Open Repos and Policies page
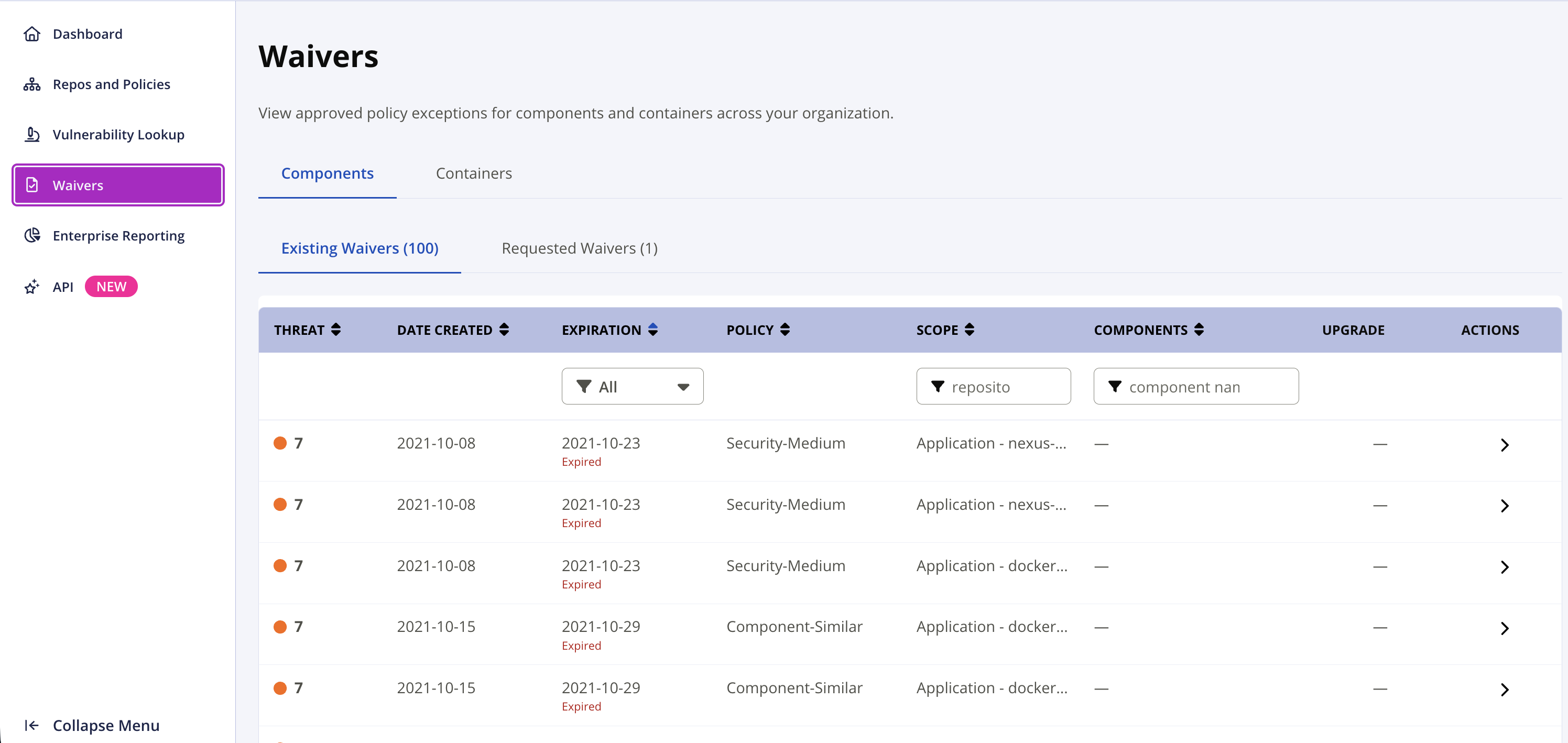Viewport: 1568px width, 743px height. (112, 84)
